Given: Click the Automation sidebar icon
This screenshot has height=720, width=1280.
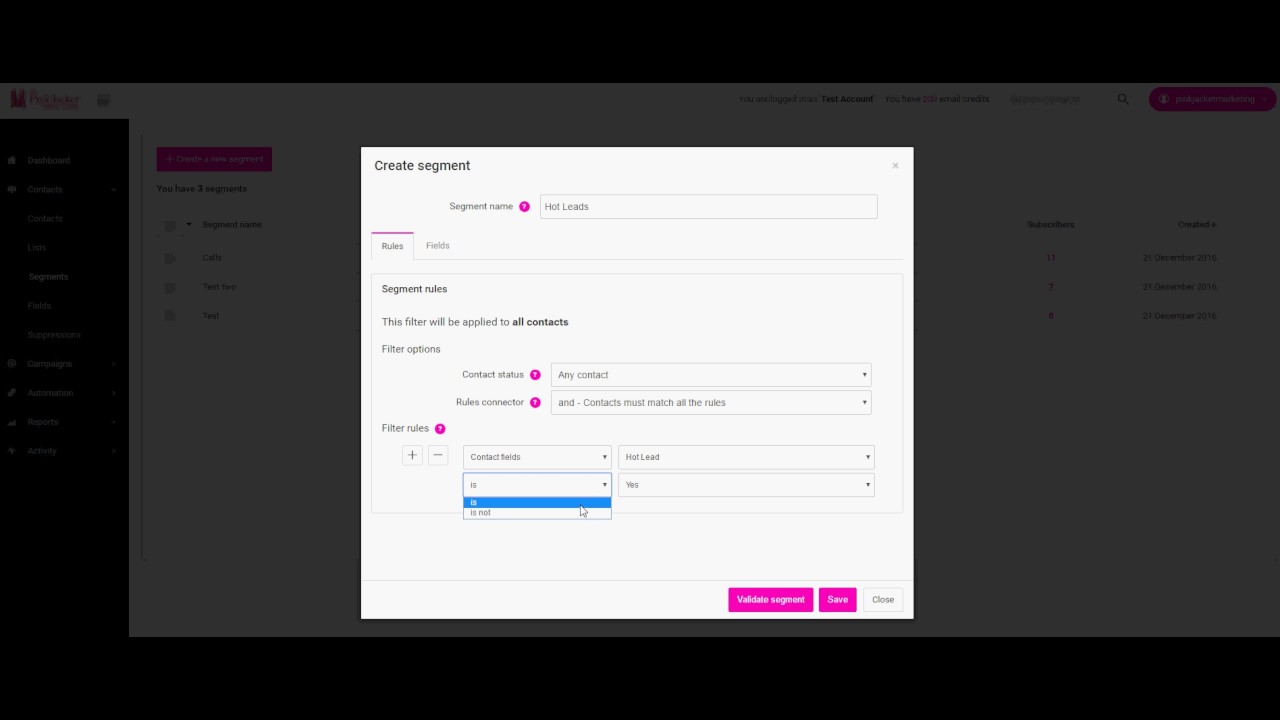Looking at the screenshot, I should pyautogui.click(x=12, y=393).
